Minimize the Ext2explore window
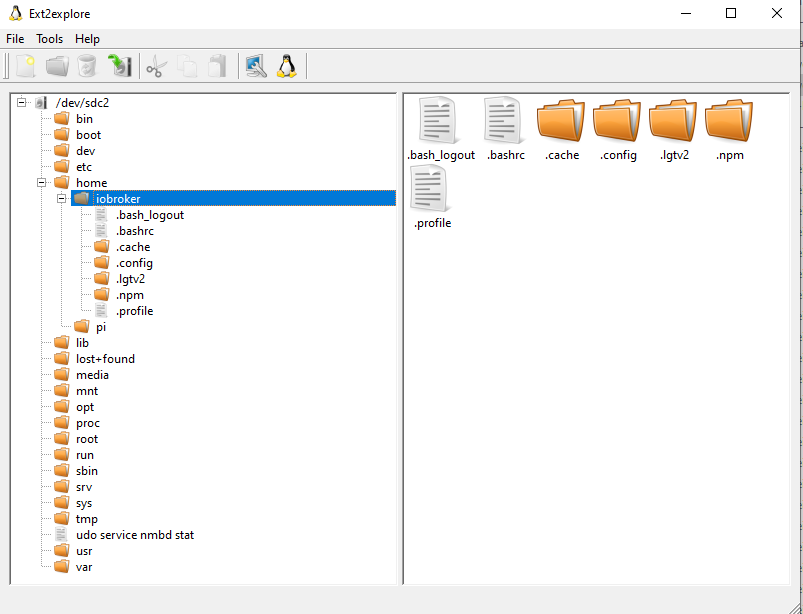803x614 pixels. [x=686, y=13]
